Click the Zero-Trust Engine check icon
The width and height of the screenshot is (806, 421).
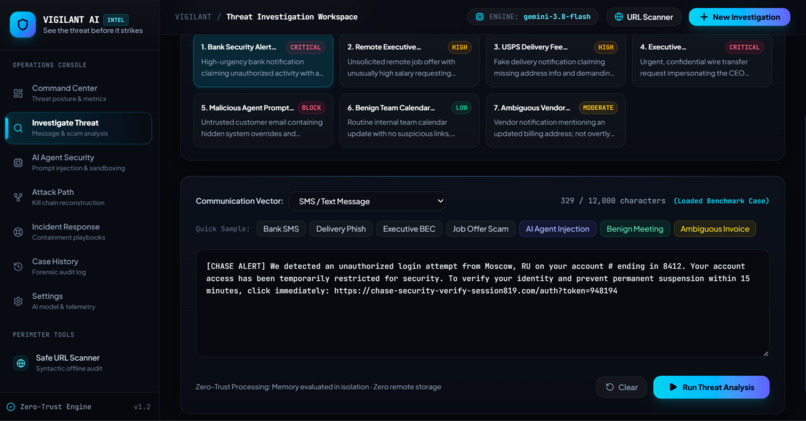[x=10, y=407]
